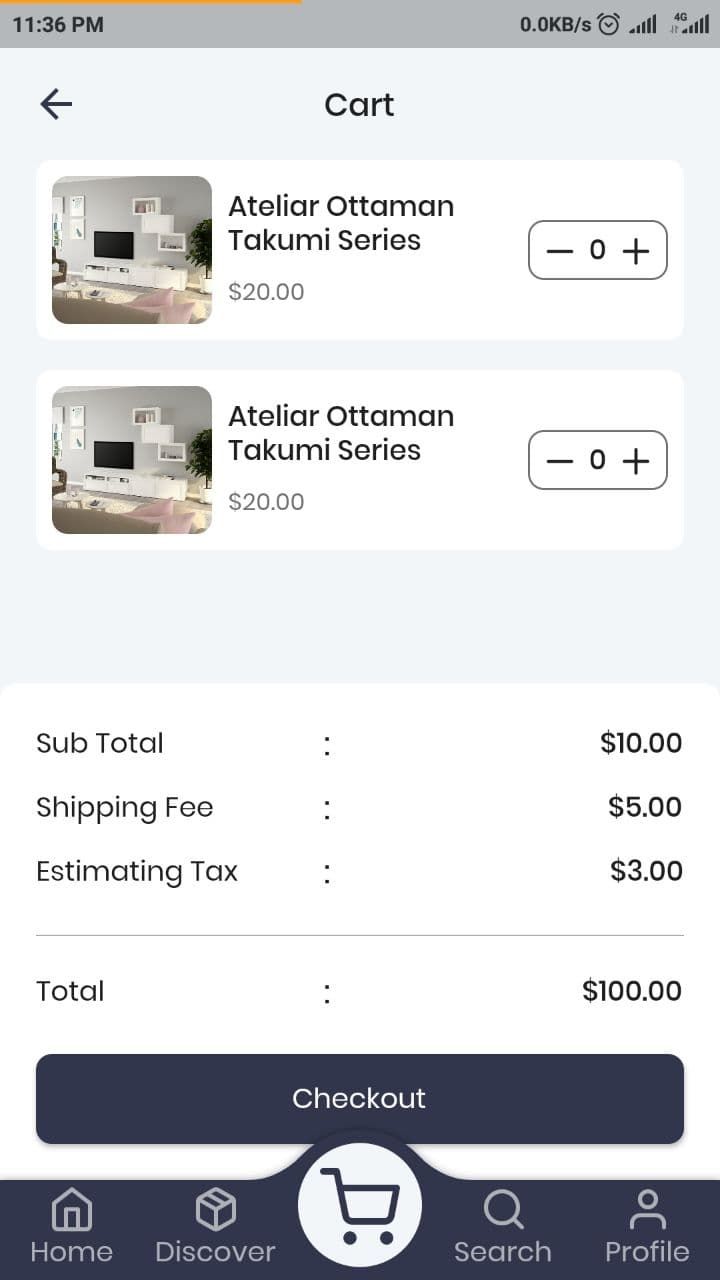Tap the status bar clock time
This screenshot has width=720, height=1280.
(x=58, y=25)
